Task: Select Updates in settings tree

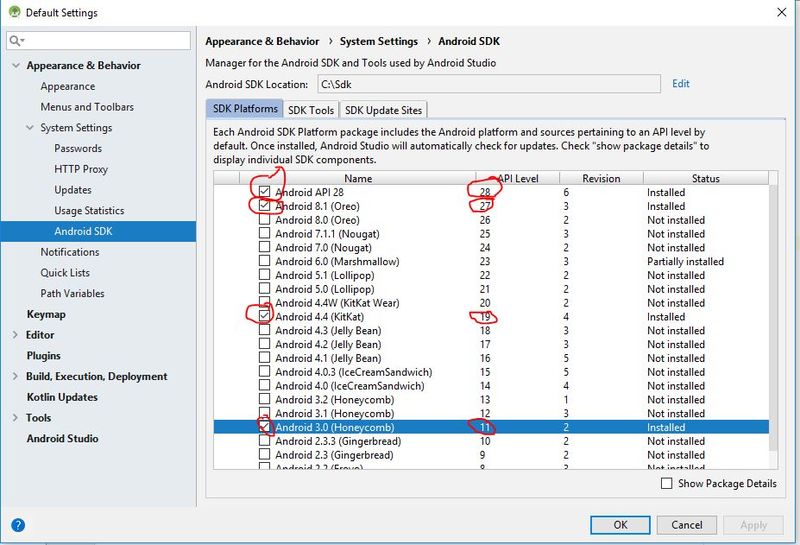Action: (x=73, y=190)
